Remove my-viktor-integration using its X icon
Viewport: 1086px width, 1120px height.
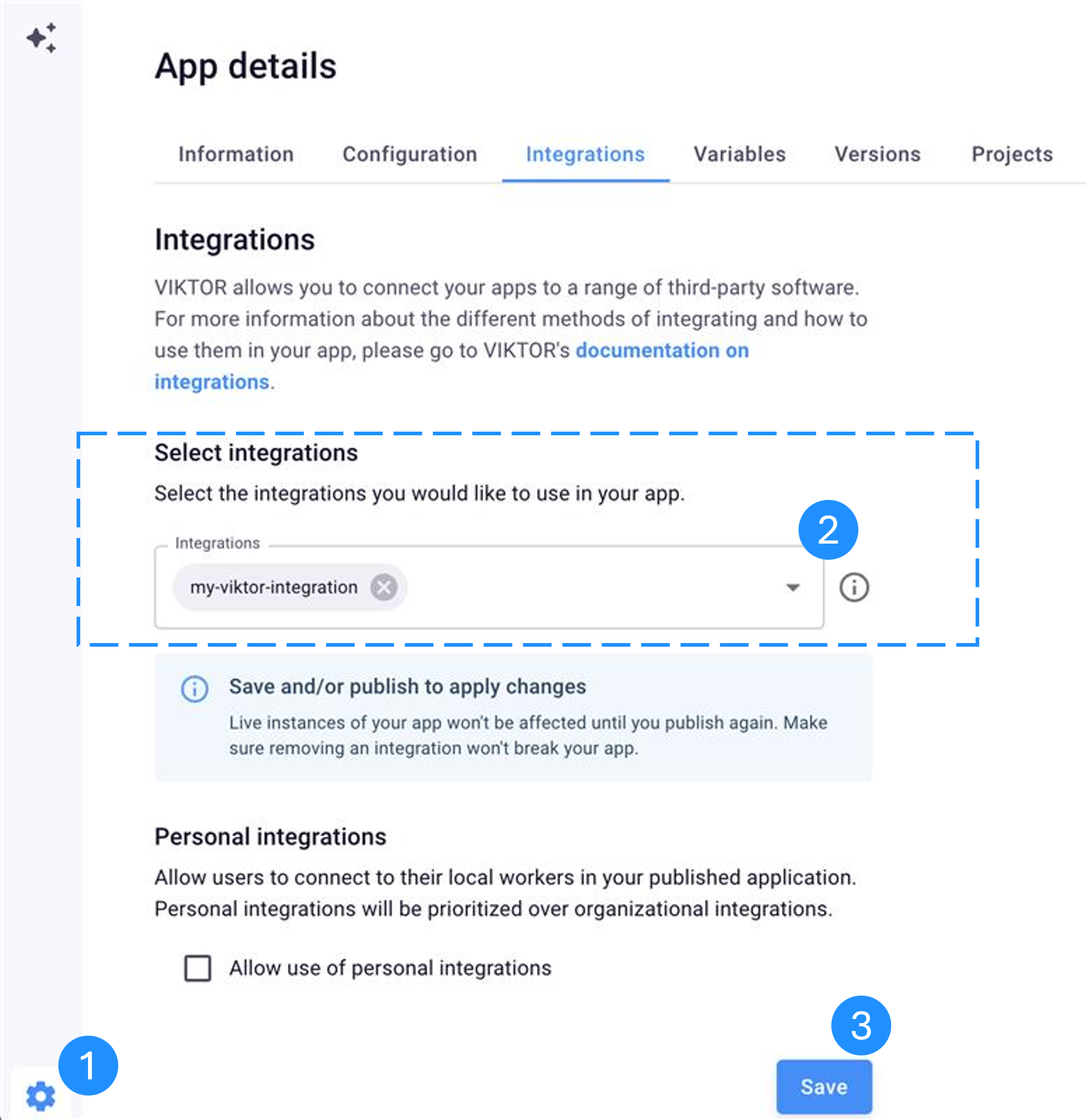384,587
